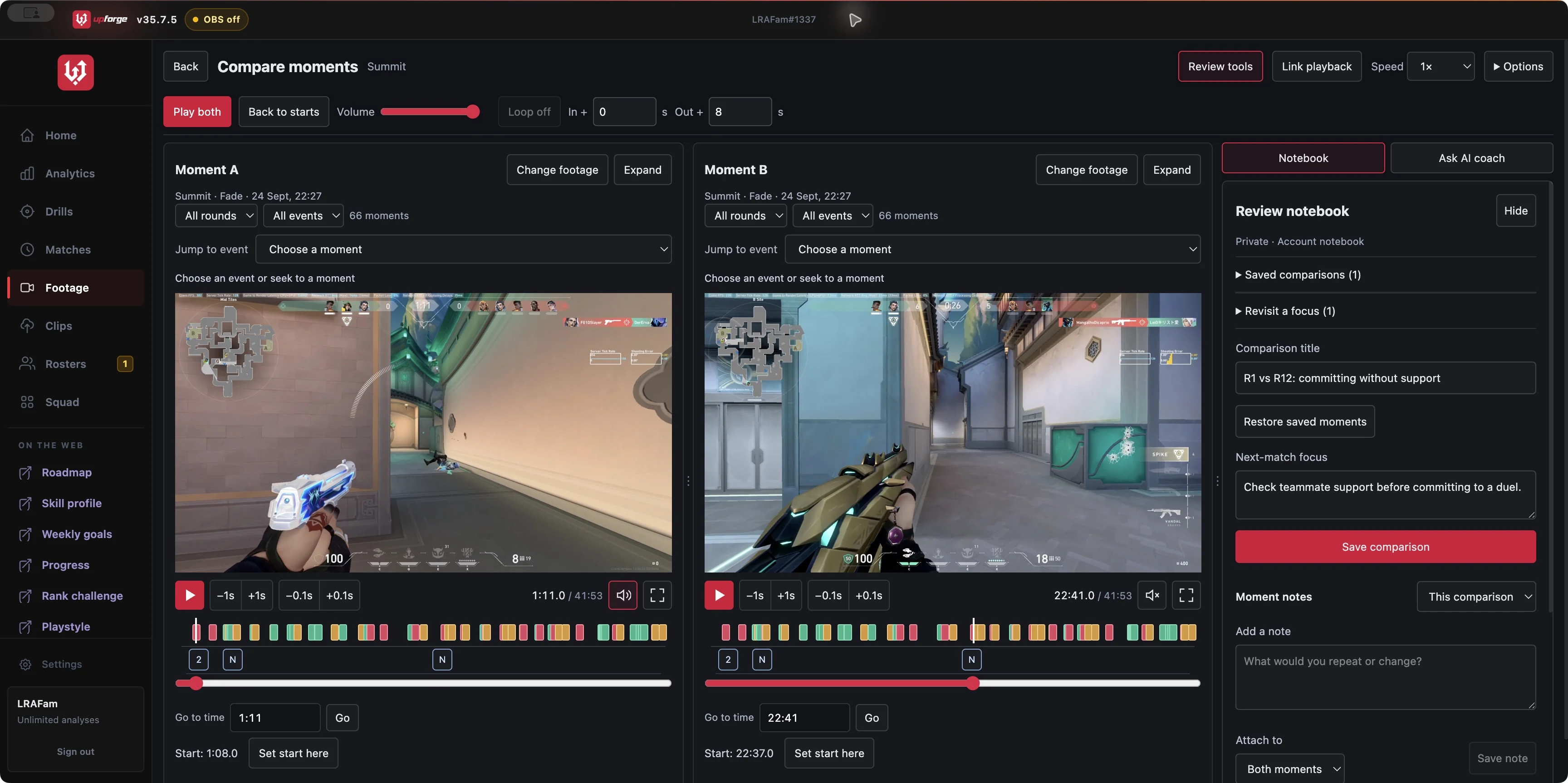The width and height of the screenshot is (1568, 783).
Task: Click the Comparison title input field
Action: pyautogui.click(x=1386, y=378)
